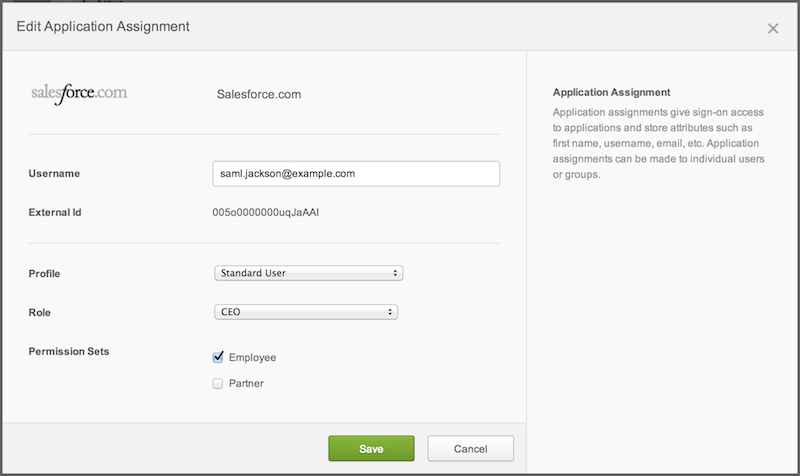This screenshot has height=476, width=800.
Task: Click the Employee checkbox label text
Action: pos(252,357)
